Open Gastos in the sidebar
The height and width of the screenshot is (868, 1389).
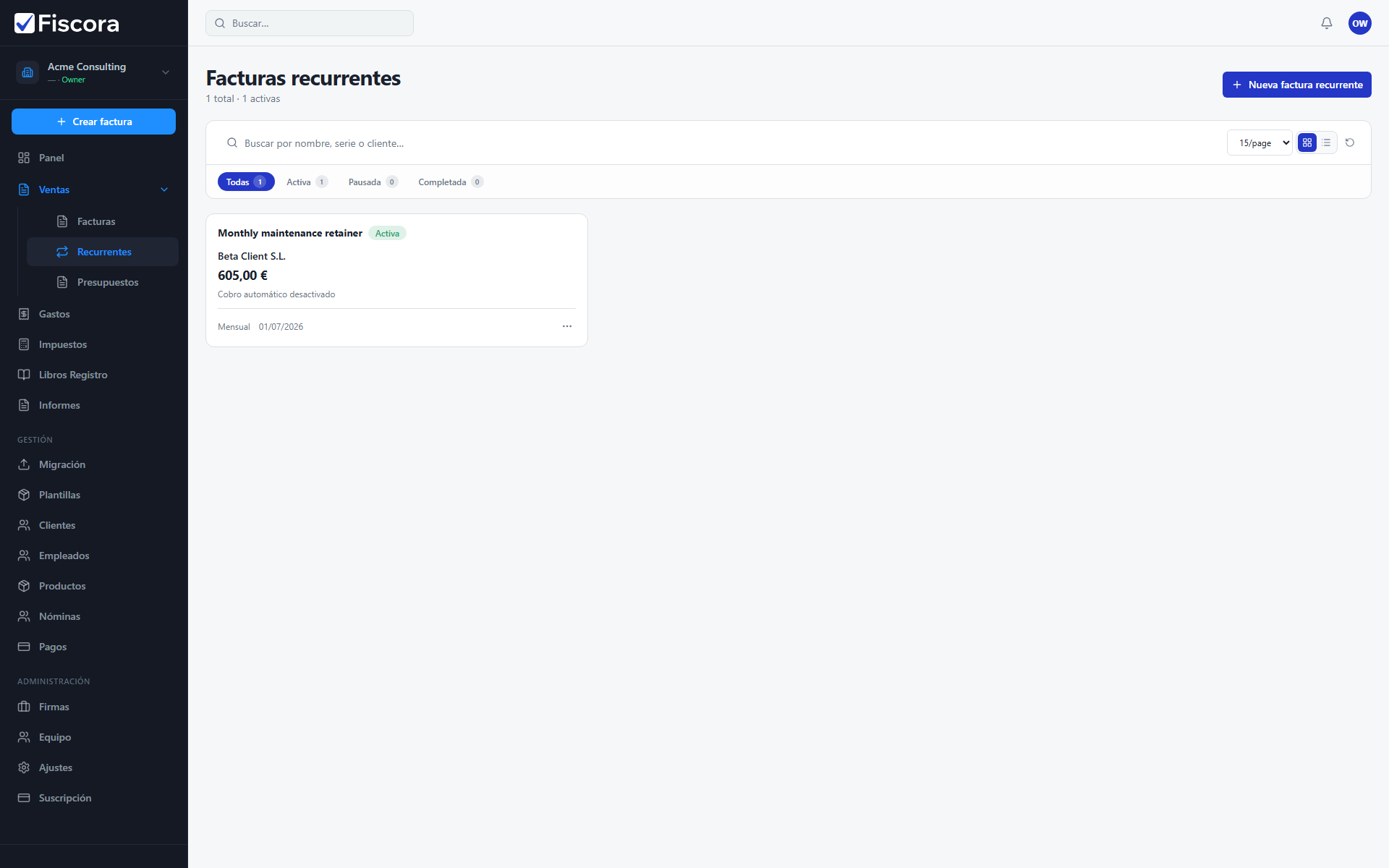point(94,314)
